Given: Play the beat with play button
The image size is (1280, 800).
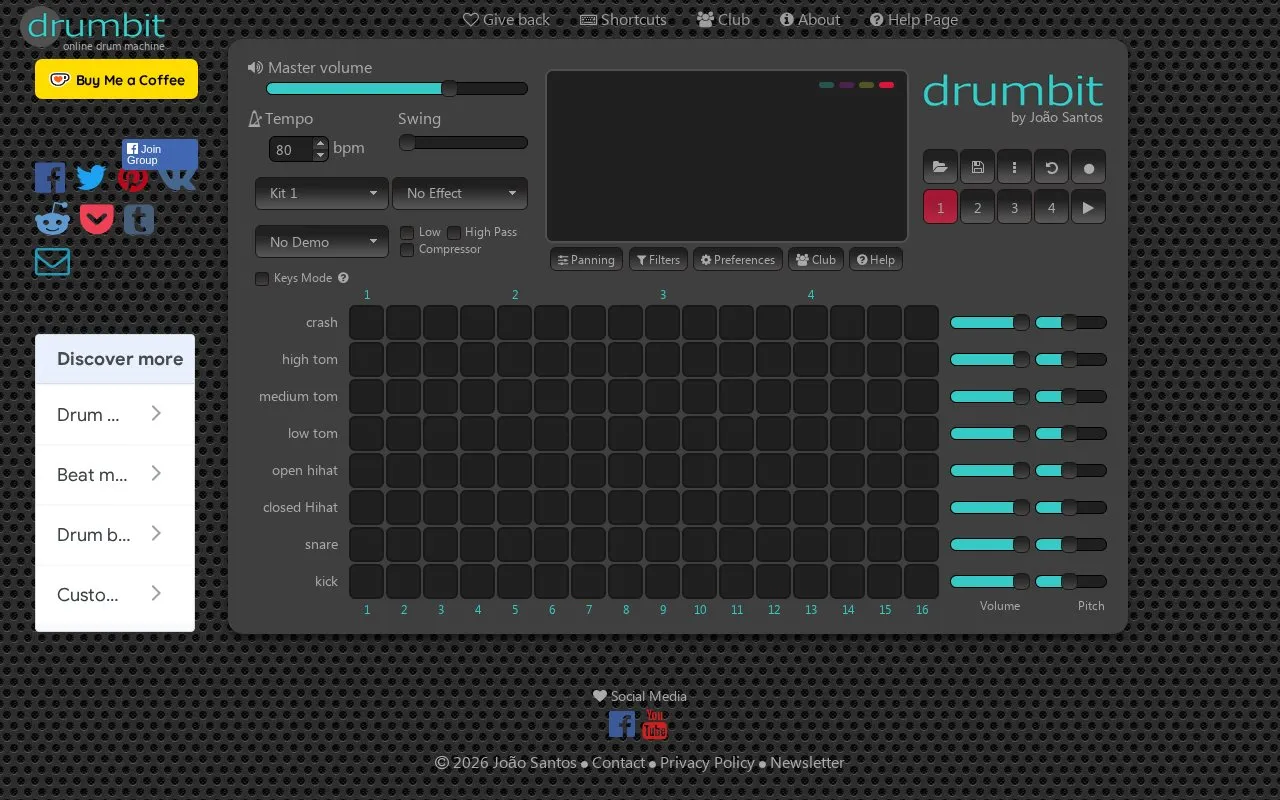Looking at the screenshot, I should click(1088, 207).
